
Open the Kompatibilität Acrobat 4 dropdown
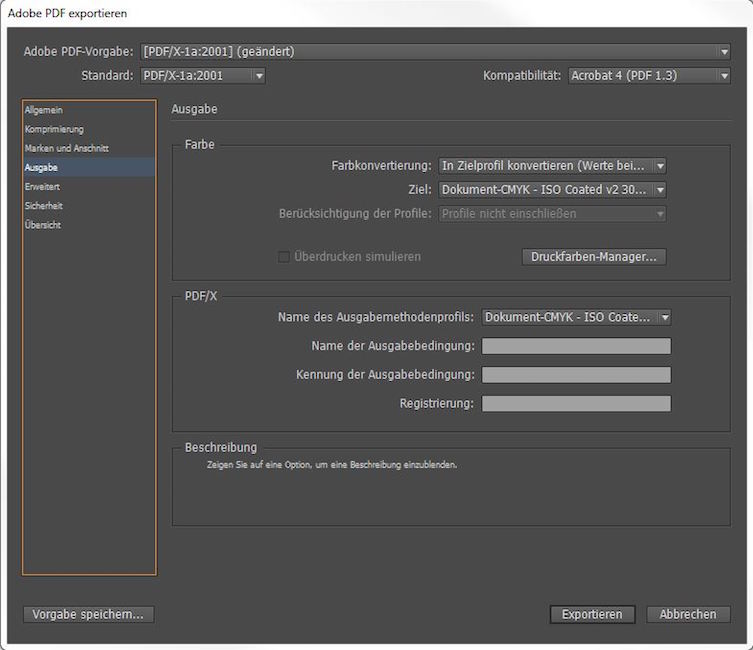tap(649, 76)
